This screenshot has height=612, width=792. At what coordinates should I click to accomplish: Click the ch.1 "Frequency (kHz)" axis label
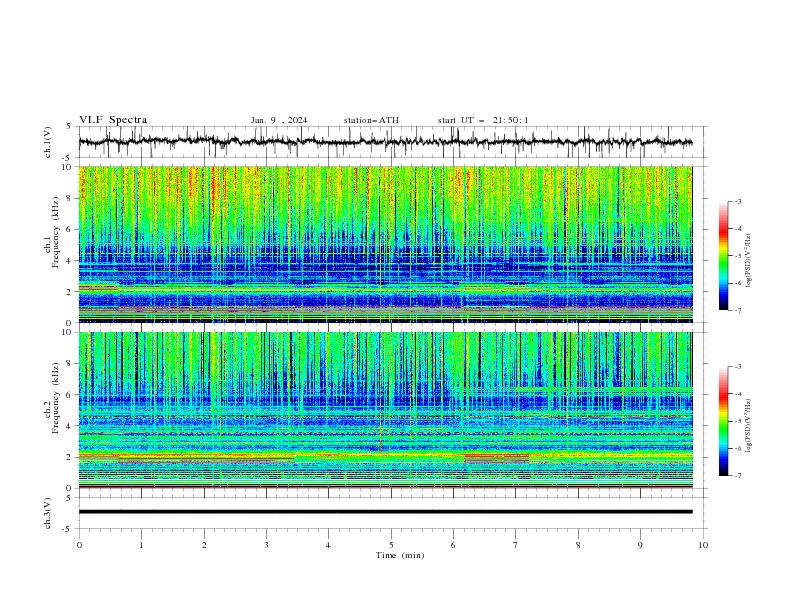pos(55,233)
